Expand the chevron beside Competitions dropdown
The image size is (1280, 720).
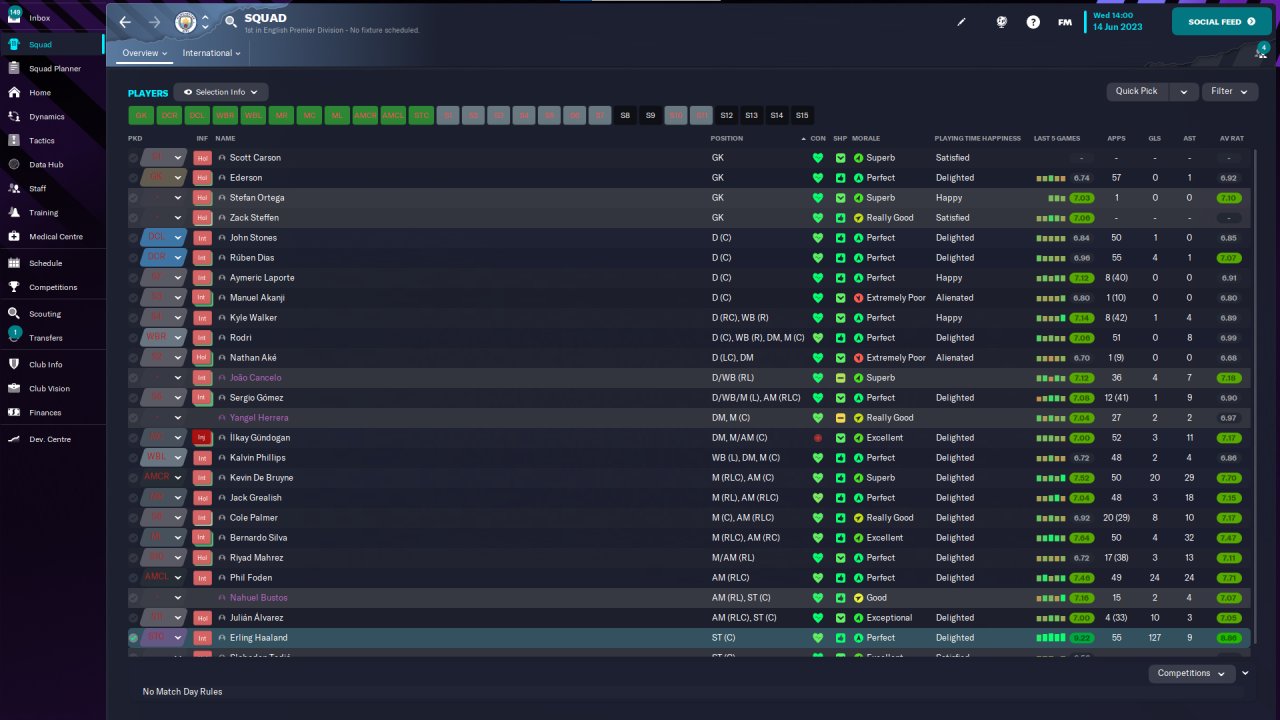pyautogui.click(x=1246, y=673)
